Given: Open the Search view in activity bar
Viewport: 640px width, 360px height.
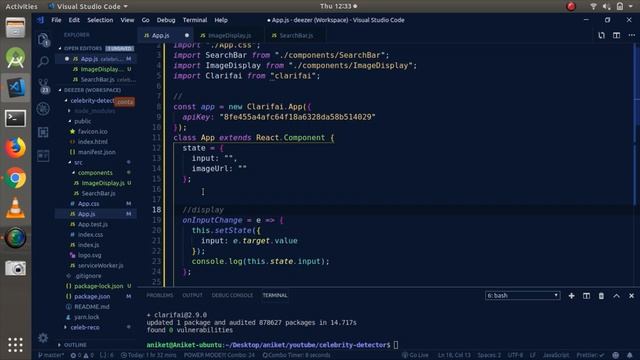Looking at the screenshot, I should pyautogui.click(x=43, y=62).
